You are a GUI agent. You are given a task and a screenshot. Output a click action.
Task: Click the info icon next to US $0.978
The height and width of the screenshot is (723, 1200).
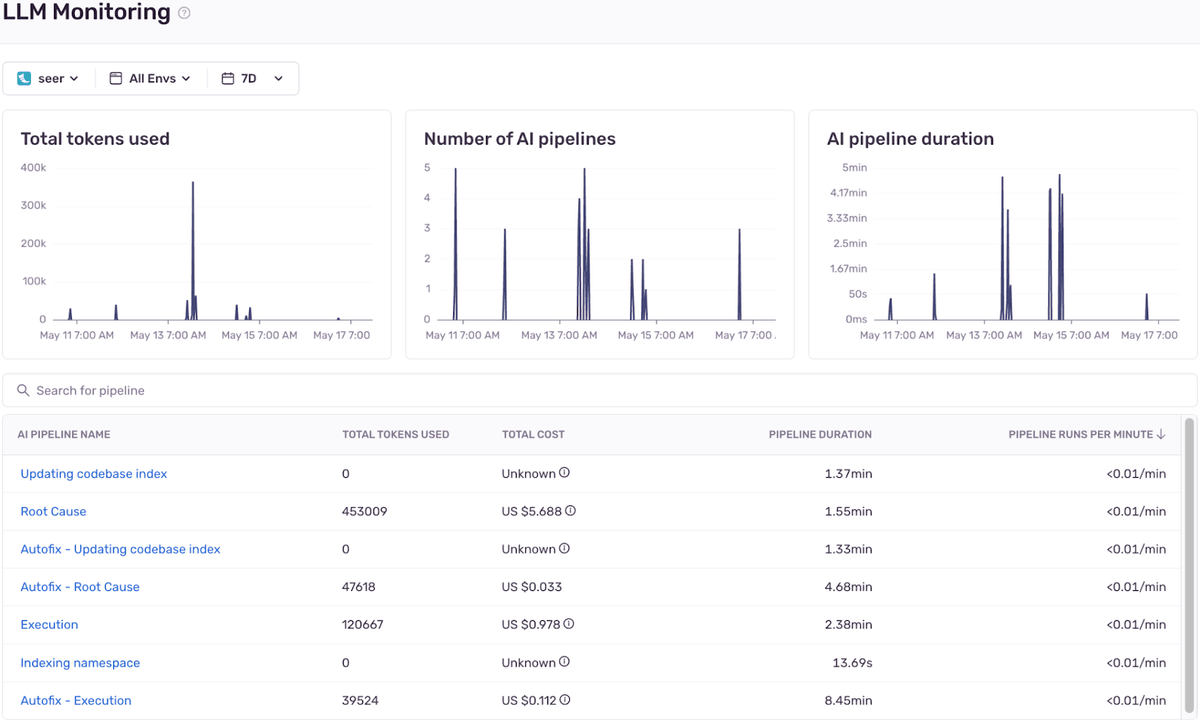[x=569, y=624]
